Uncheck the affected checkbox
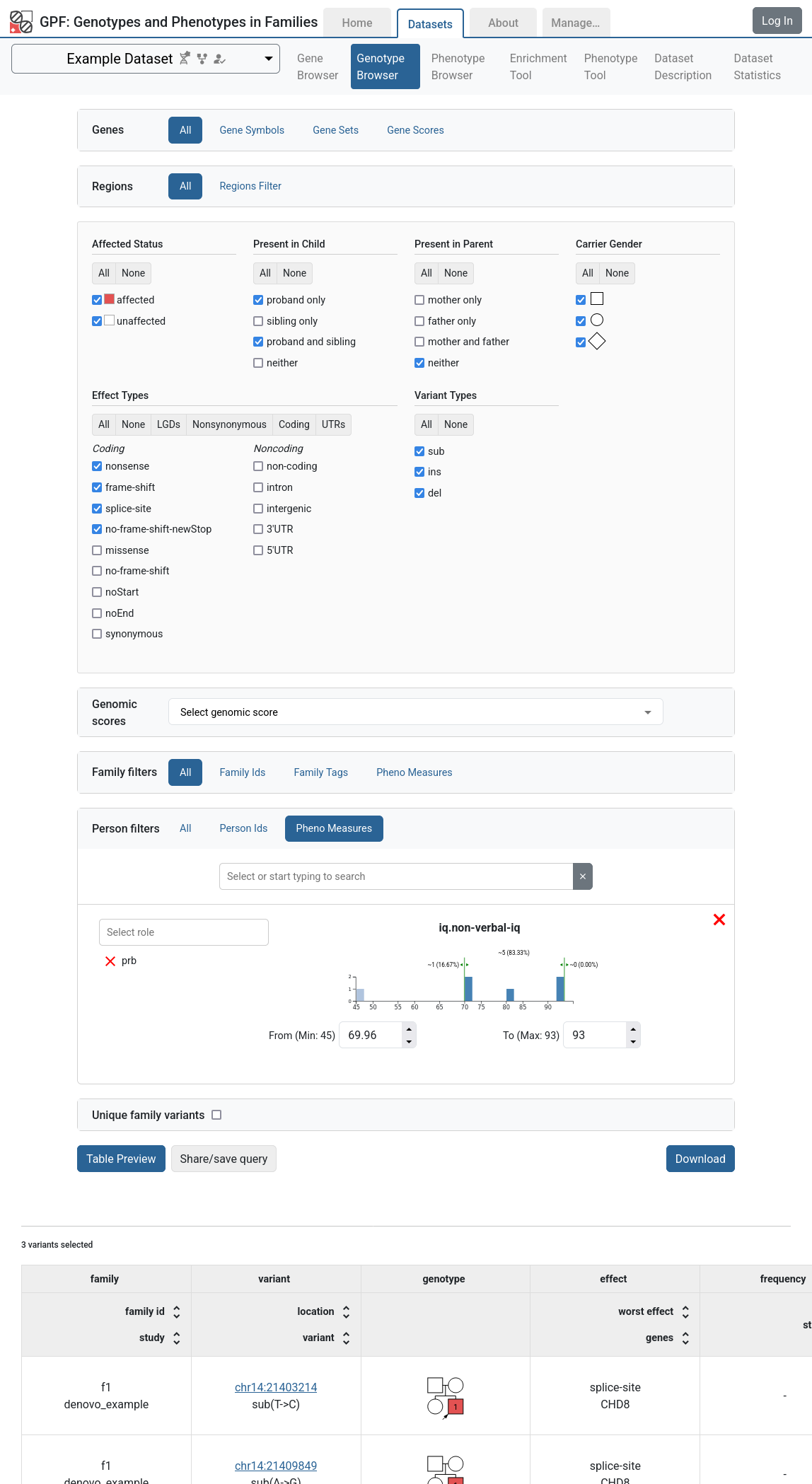812x1484 pixels. pyautogui.click(x=97, y=300)
